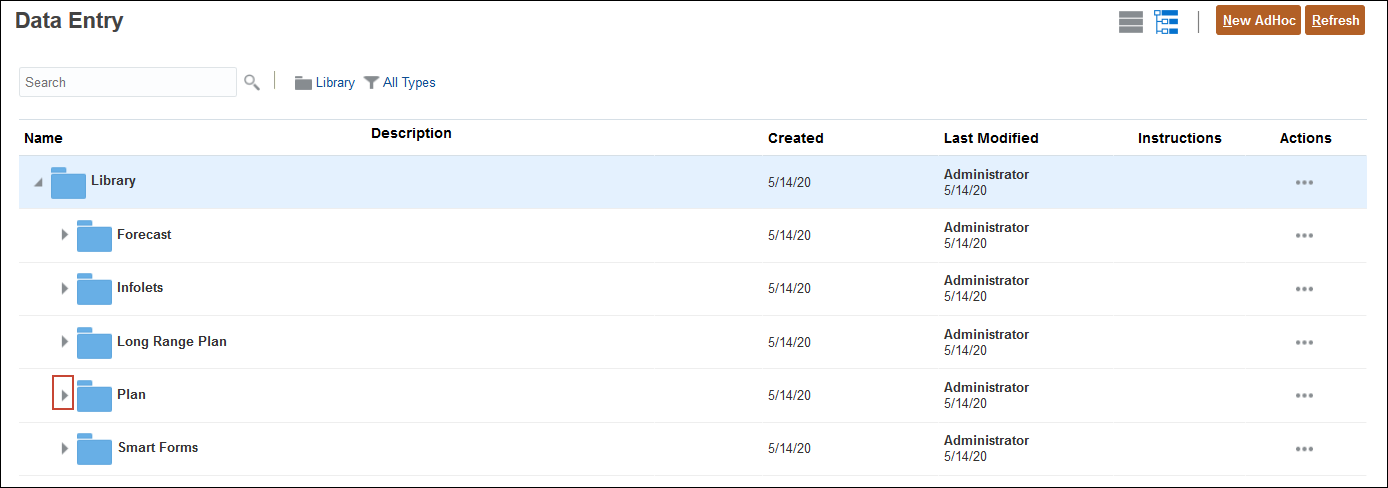Image resolution: width=1388 pixels, height=488 pixels.
Task: Click the Library breadcrumb link
Action: [x=334, y=83]
